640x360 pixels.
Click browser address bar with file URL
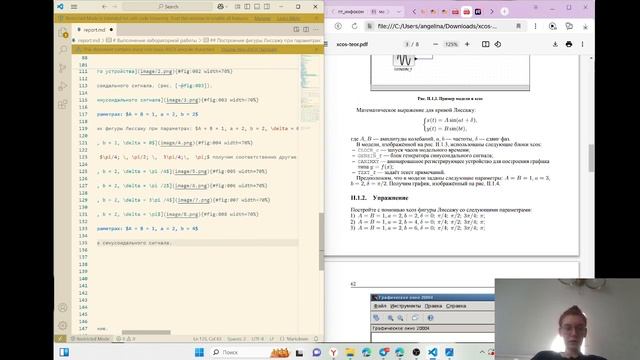pyautogui.click(x=438, y=26)
